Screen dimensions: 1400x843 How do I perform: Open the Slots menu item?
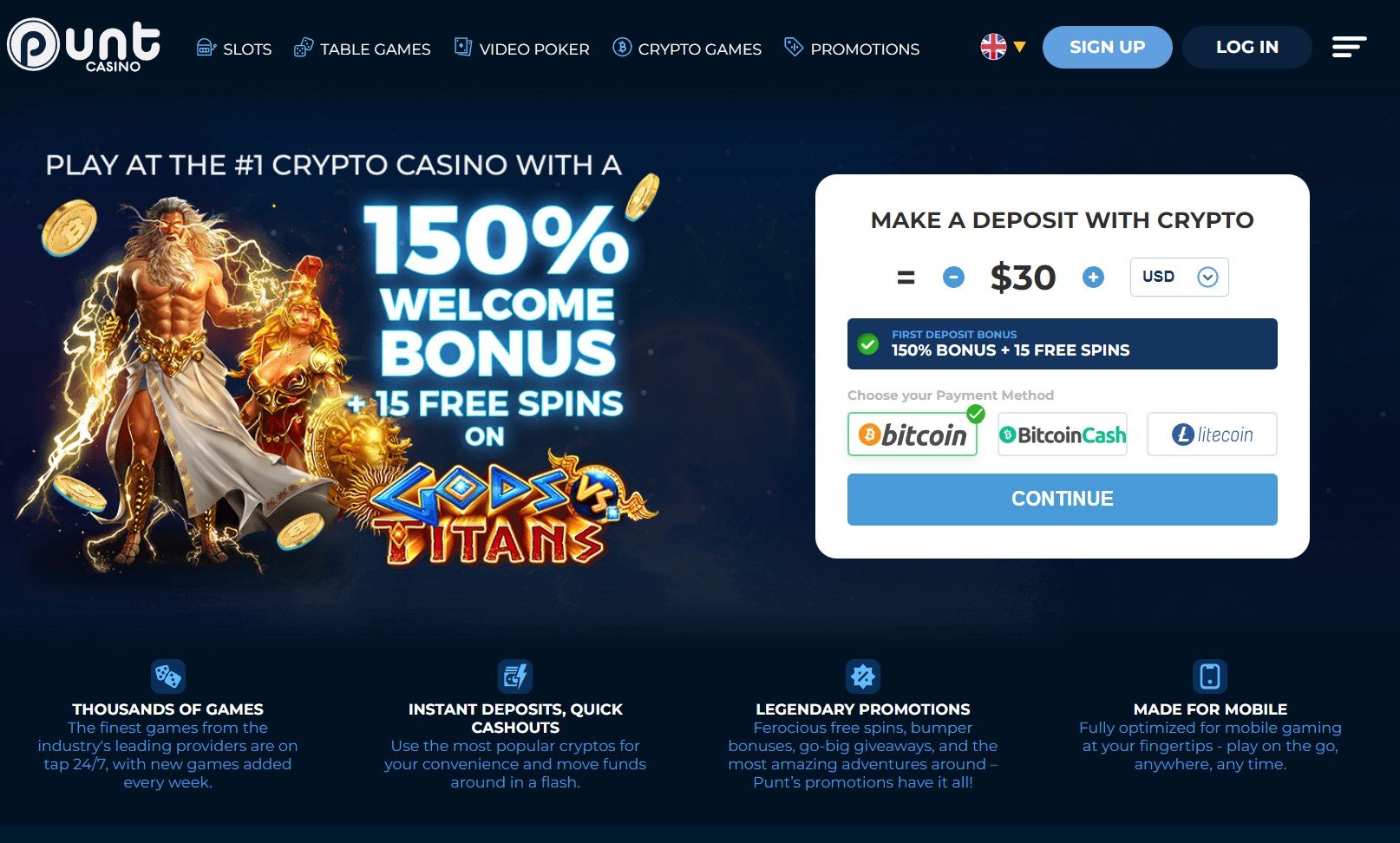[234, 49]
